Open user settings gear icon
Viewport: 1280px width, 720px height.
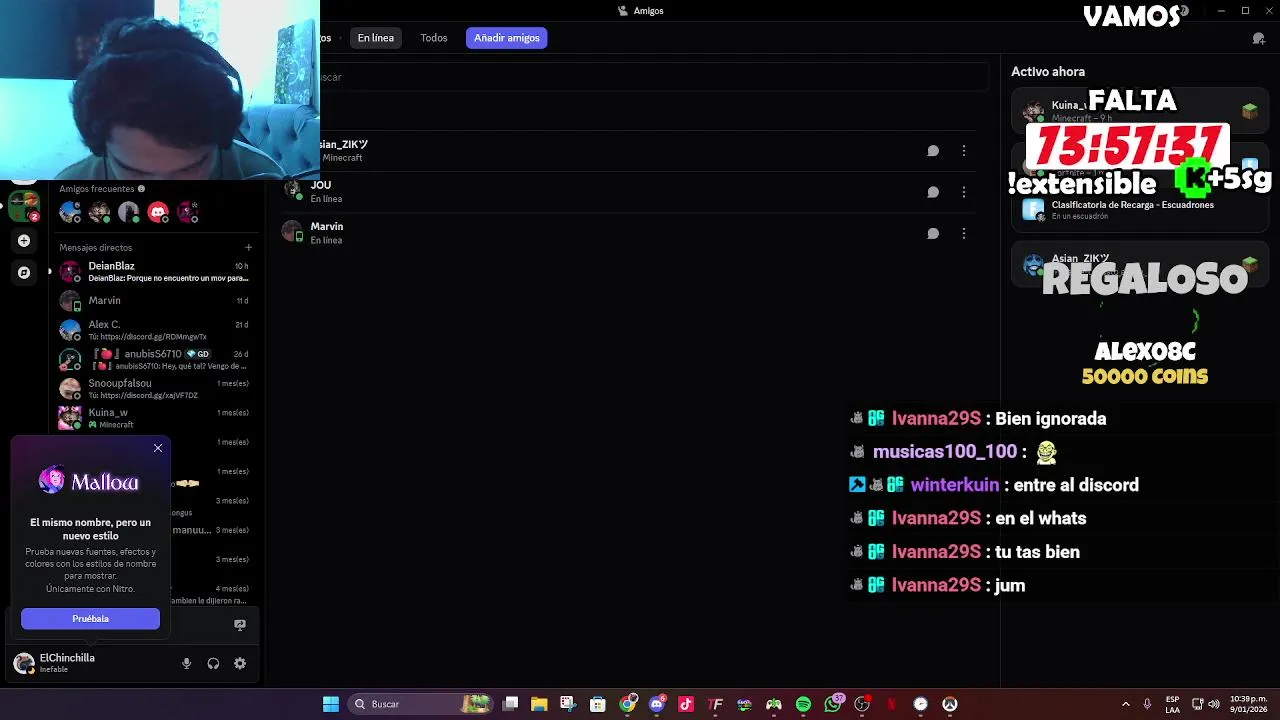click(x=240, y=663)
